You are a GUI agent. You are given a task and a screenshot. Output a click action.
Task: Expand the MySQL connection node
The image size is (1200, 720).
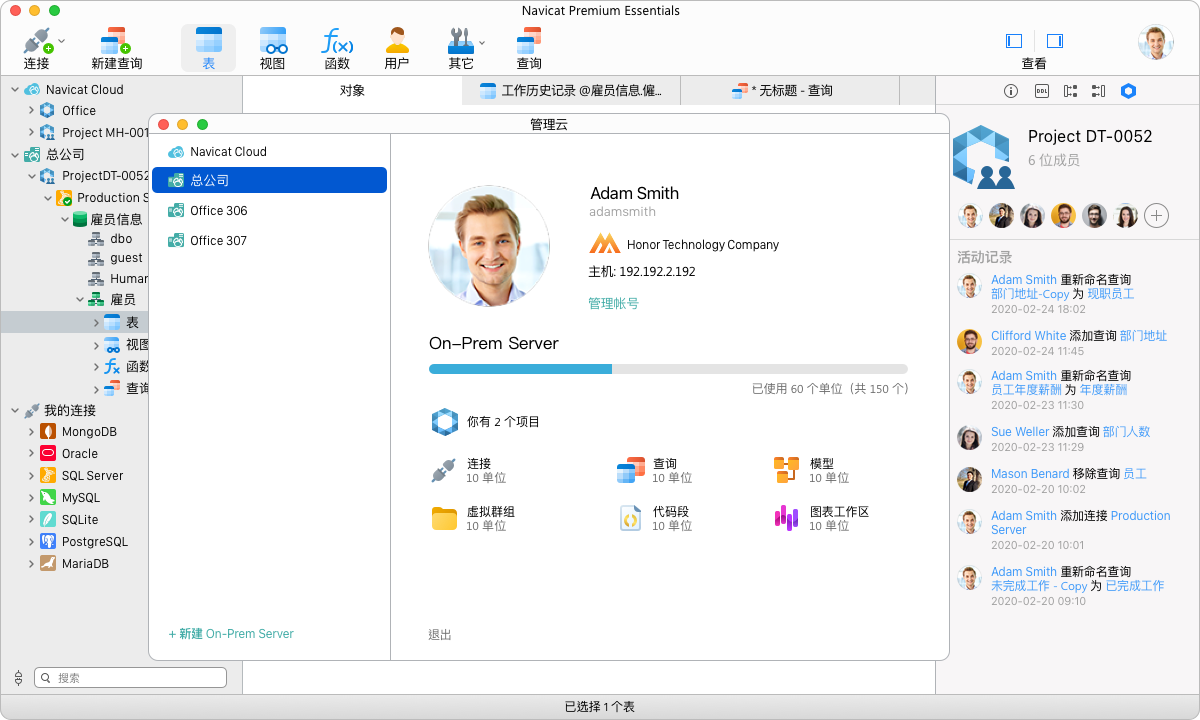tap(31, 498)
